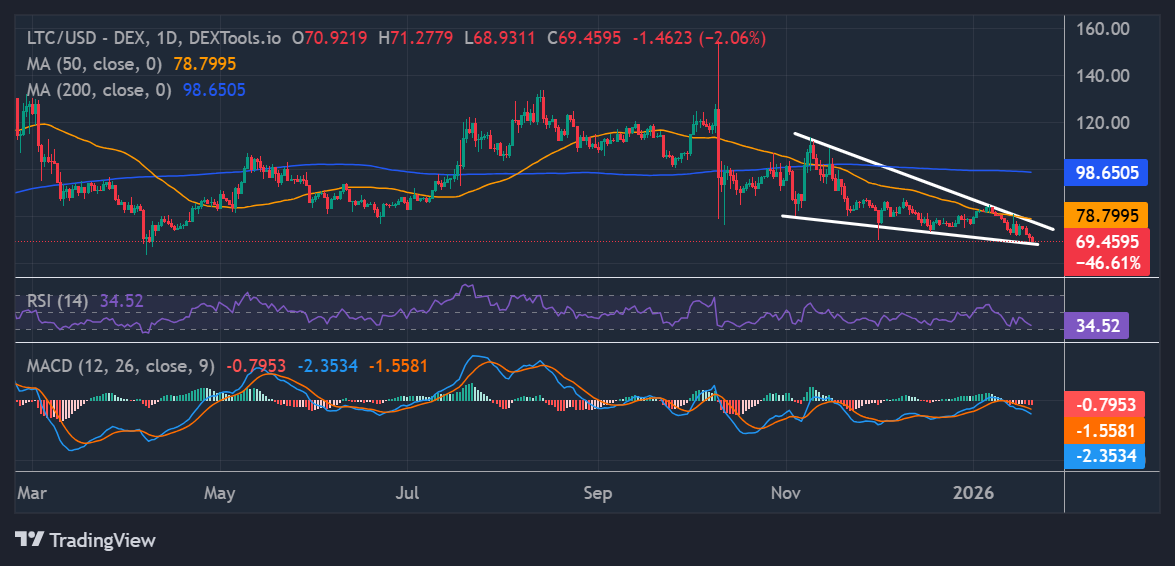Select the MACD (12, 26, close, 9) label
1175x566 pixels.
point(120,366)
